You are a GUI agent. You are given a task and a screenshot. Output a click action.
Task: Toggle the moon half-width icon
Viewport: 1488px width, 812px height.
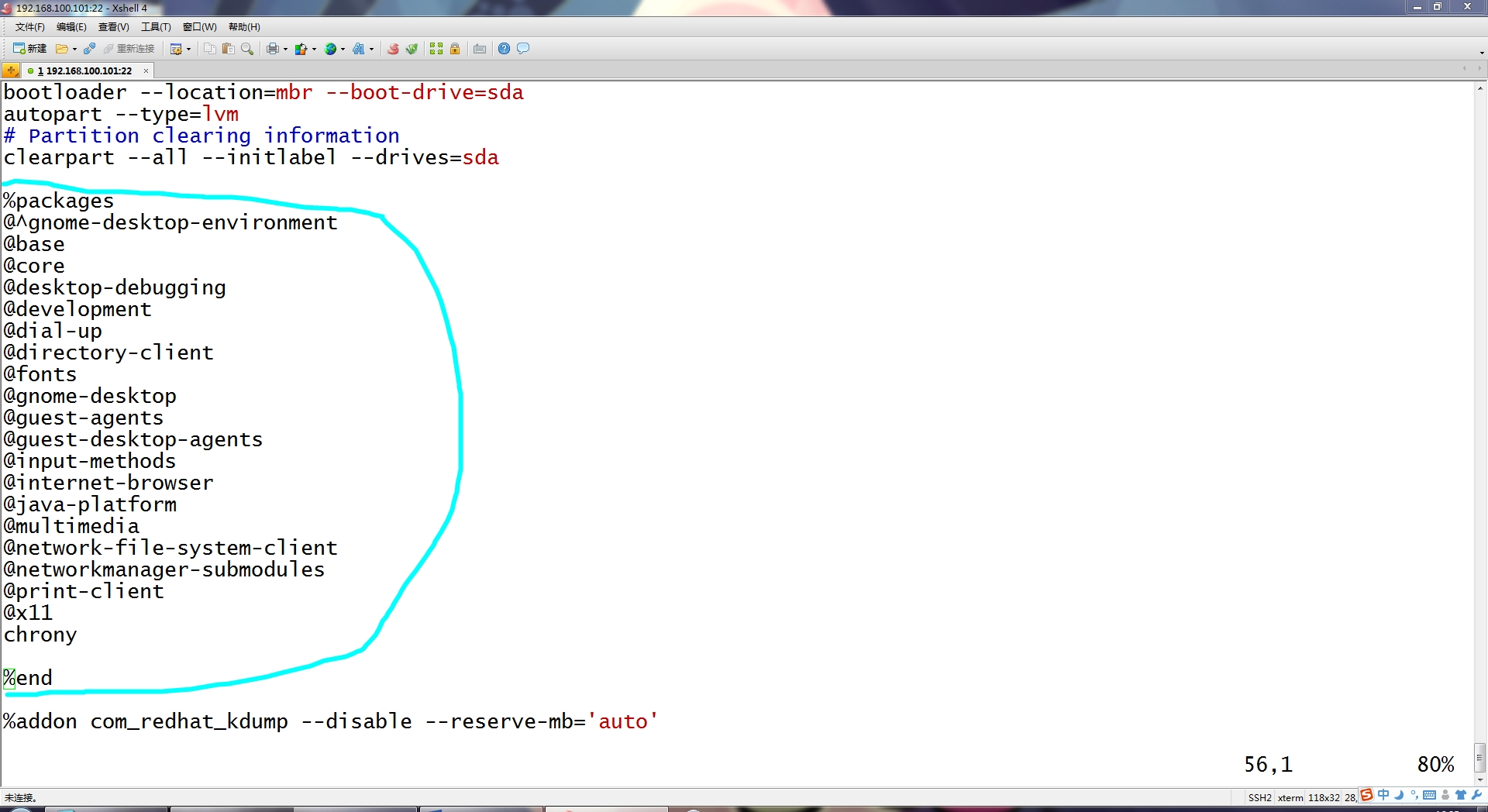(x=1399, y=795)
